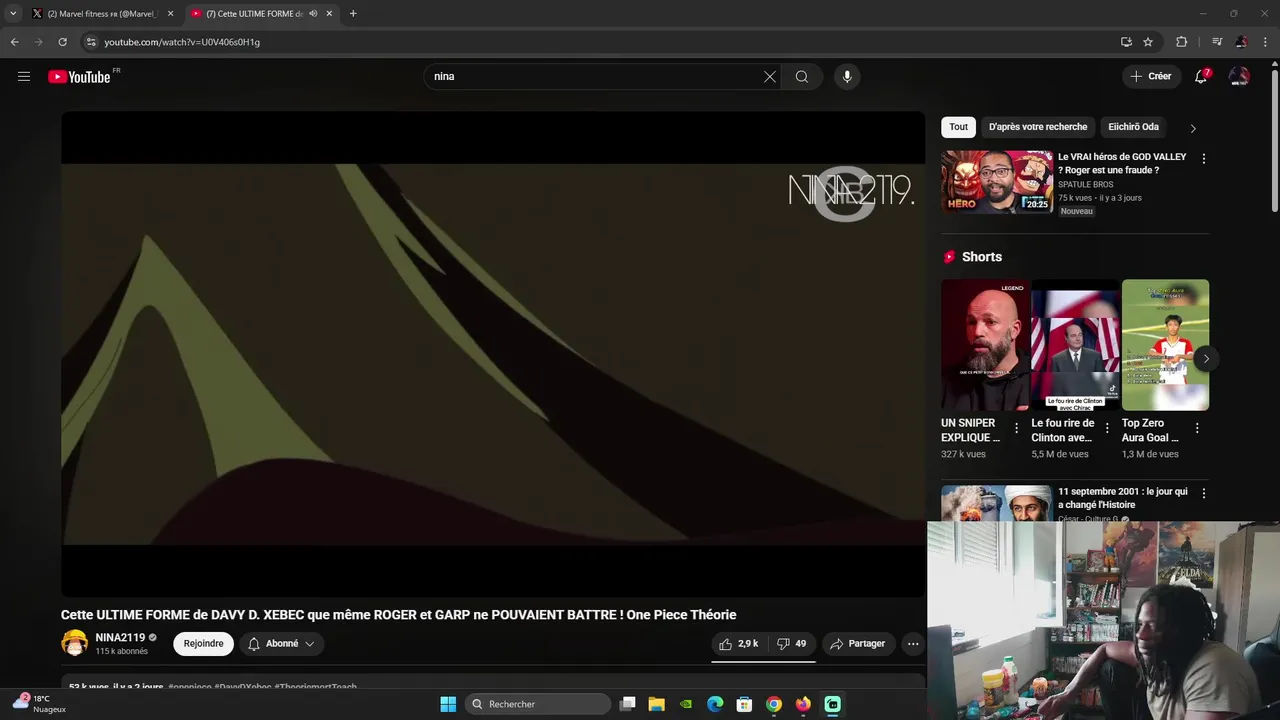
Task: Open options for Clinton short
Action: coord(1107,428)
